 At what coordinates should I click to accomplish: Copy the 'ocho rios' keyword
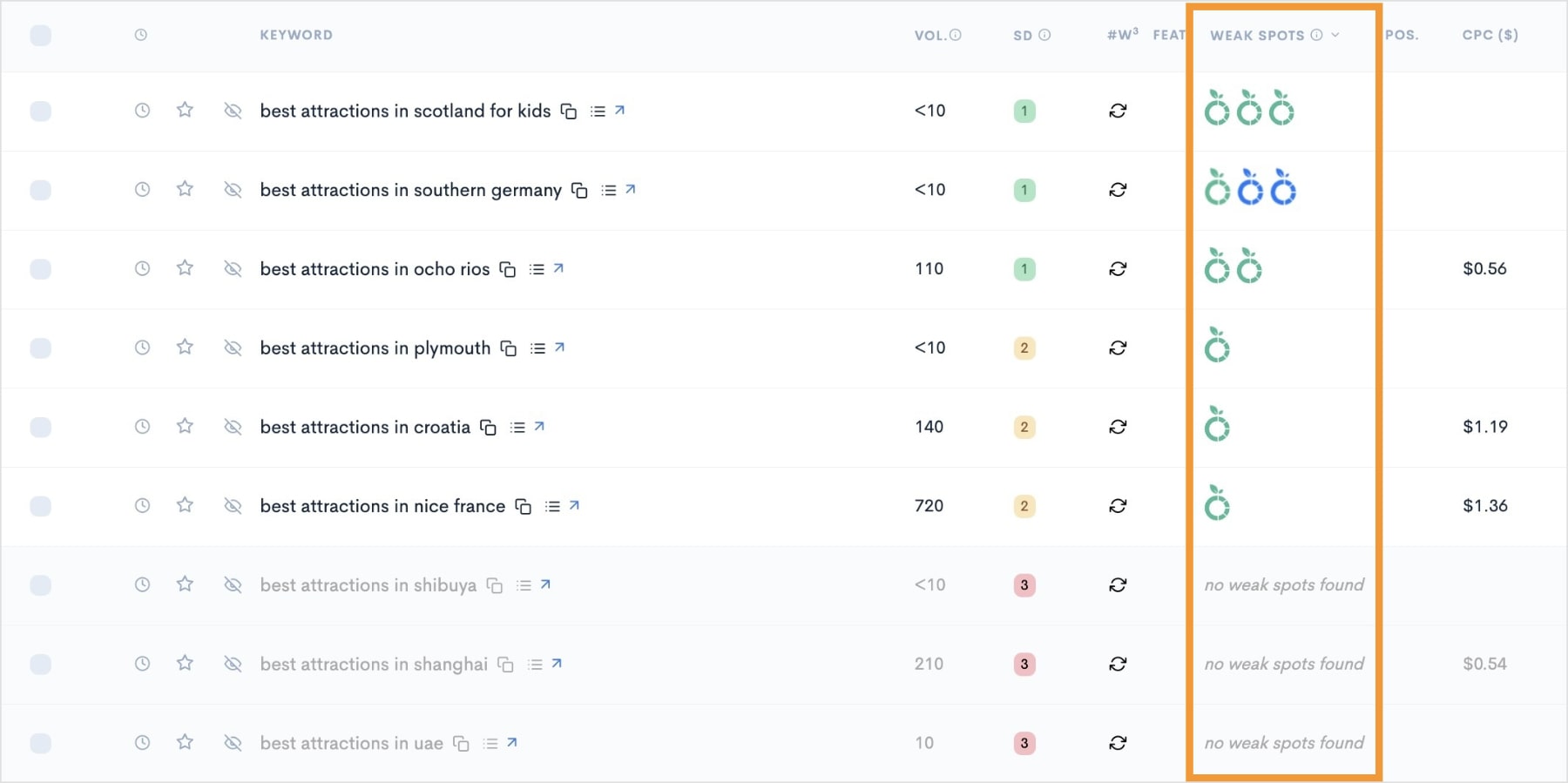tap(508, 269)
